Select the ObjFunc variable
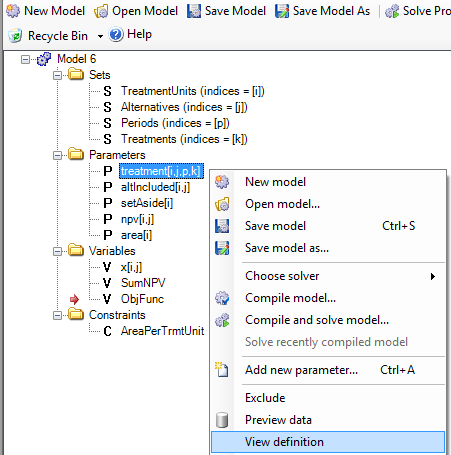This screenshot has width=451, height=455. [142, 299]
